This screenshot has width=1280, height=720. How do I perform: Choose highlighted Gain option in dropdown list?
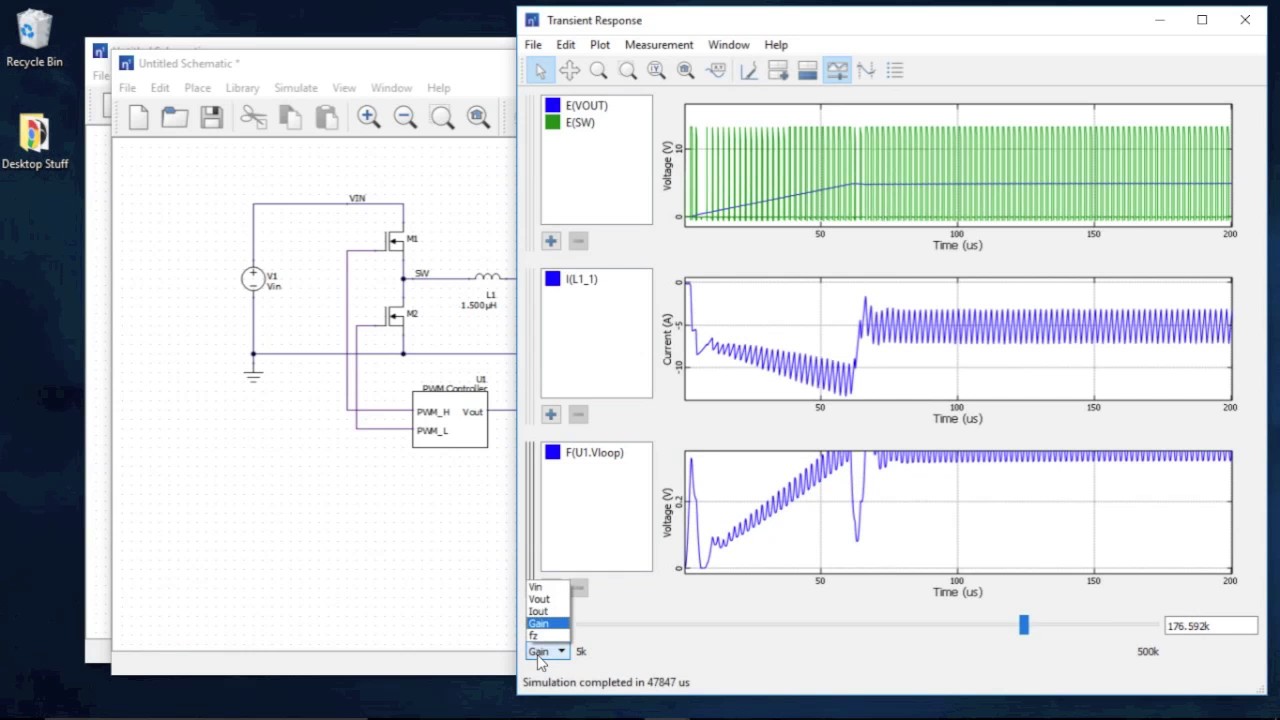[x=548, y=623]
